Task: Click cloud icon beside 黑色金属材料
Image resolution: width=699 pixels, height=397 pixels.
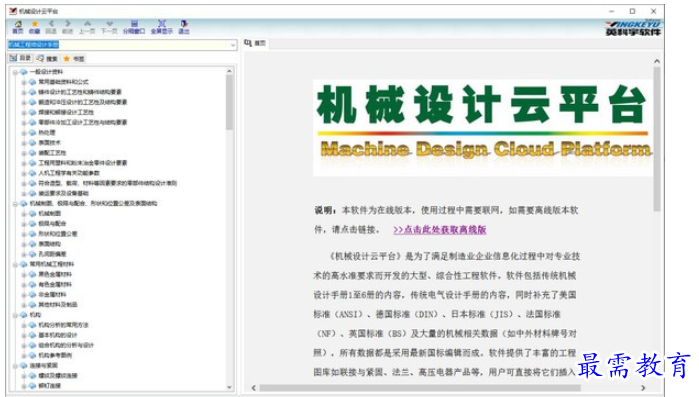Action: [x=32, y=274]
